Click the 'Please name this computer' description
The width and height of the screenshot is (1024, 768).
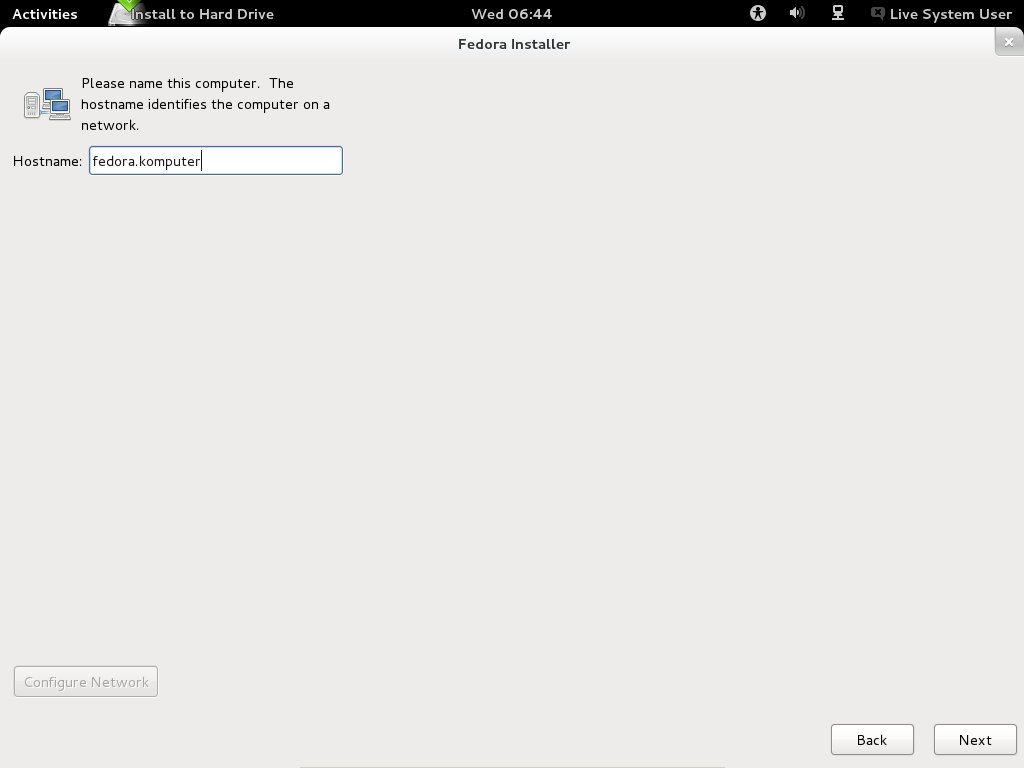coord(205,104)
